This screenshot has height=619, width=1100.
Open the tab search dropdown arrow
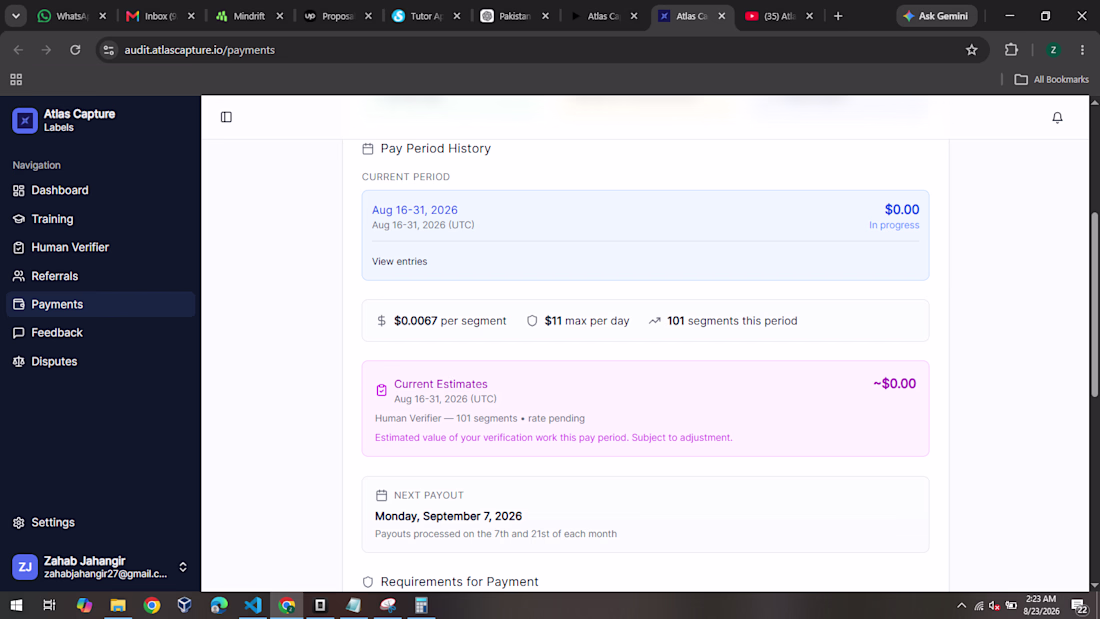coord(15,16)
